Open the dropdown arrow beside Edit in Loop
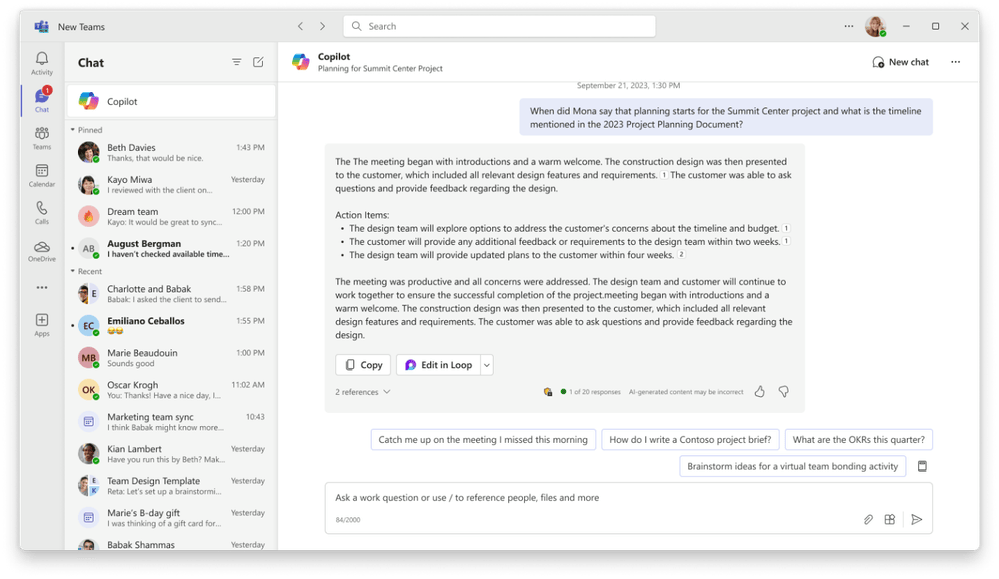 [x=487, y=365]
